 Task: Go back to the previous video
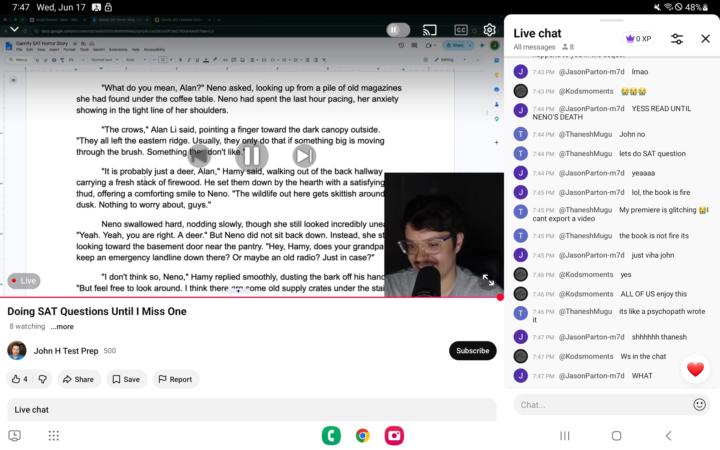199,156
